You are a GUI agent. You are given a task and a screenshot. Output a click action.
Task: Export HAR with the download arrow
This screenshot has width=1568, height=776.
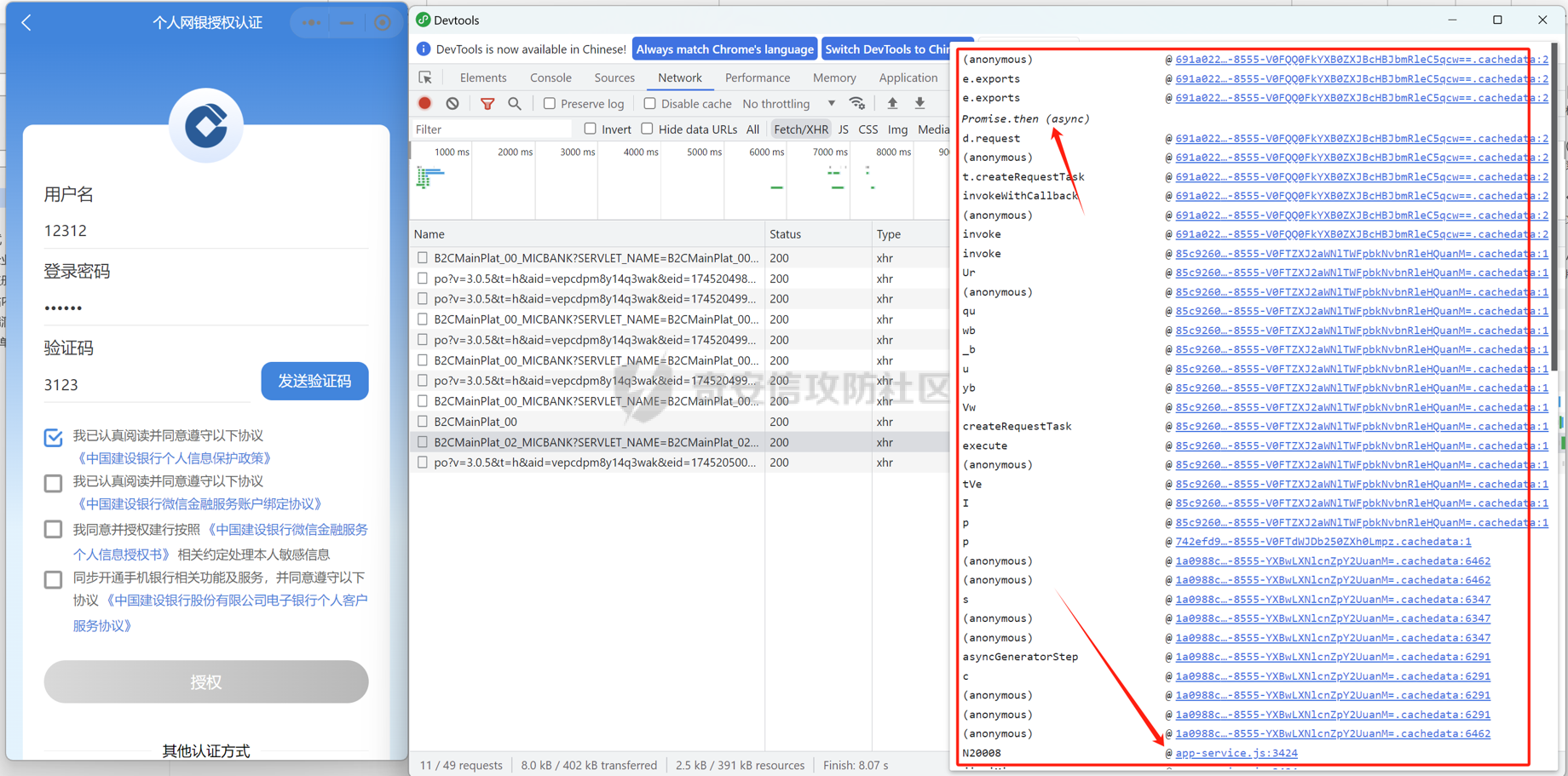(919, 103)
